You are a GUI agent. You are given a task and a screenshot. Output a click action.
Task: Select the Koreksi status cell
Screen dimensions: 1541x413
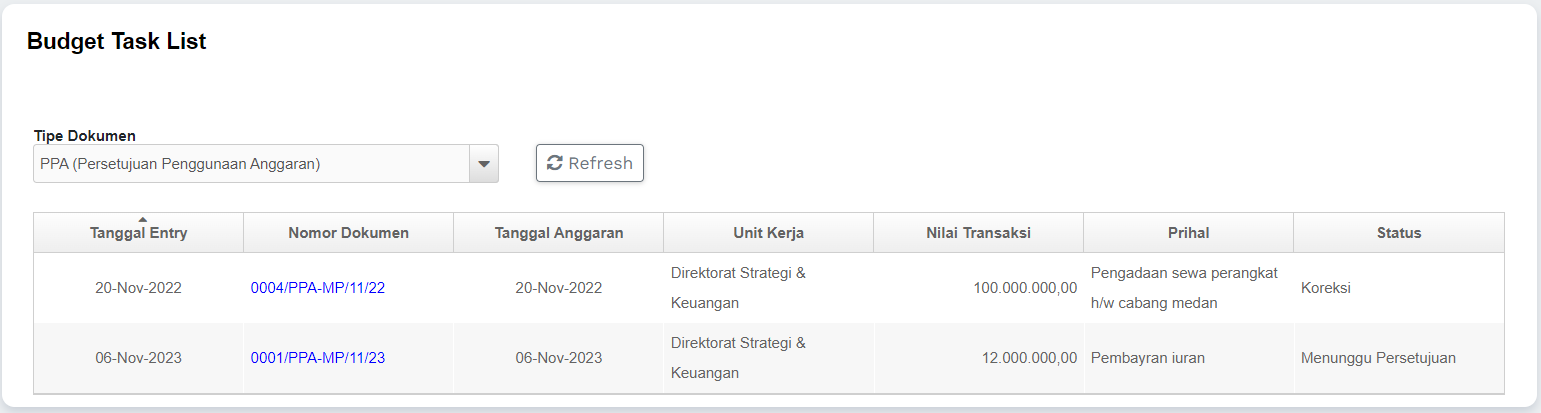pyautogui.click(x=1326, y=288)
